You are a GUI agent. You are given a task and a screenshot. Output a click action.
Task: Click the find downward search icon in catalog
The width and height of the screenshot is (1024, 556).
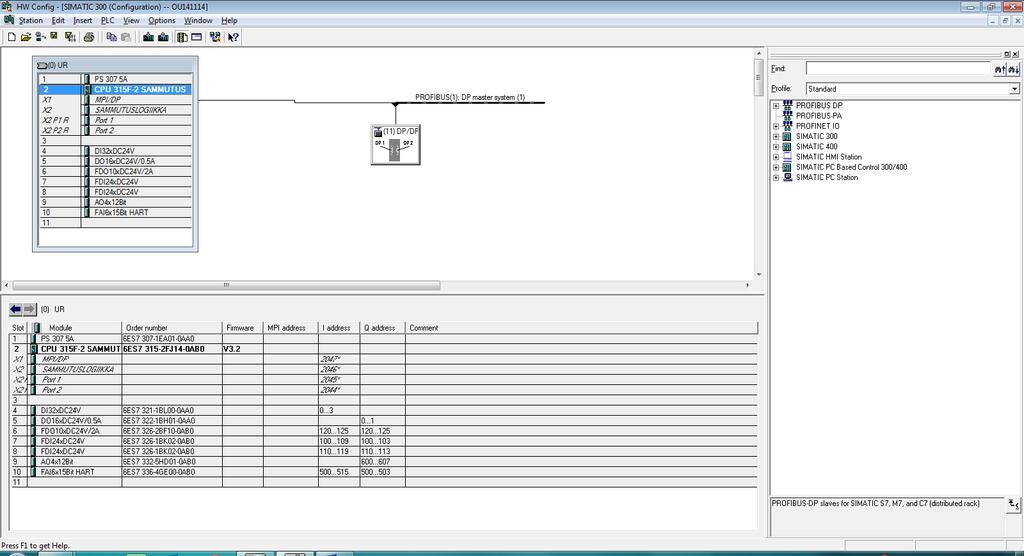click(1013, 69)
